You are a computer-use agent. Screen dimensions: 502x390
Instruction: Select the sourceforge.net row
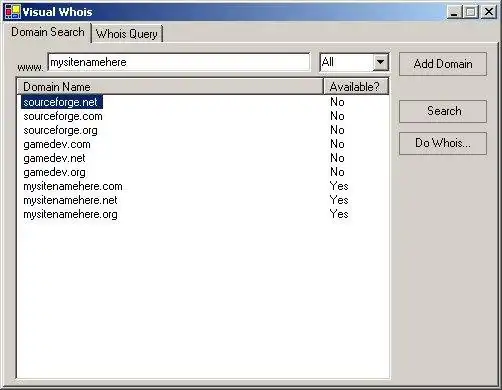coord(203,102)
